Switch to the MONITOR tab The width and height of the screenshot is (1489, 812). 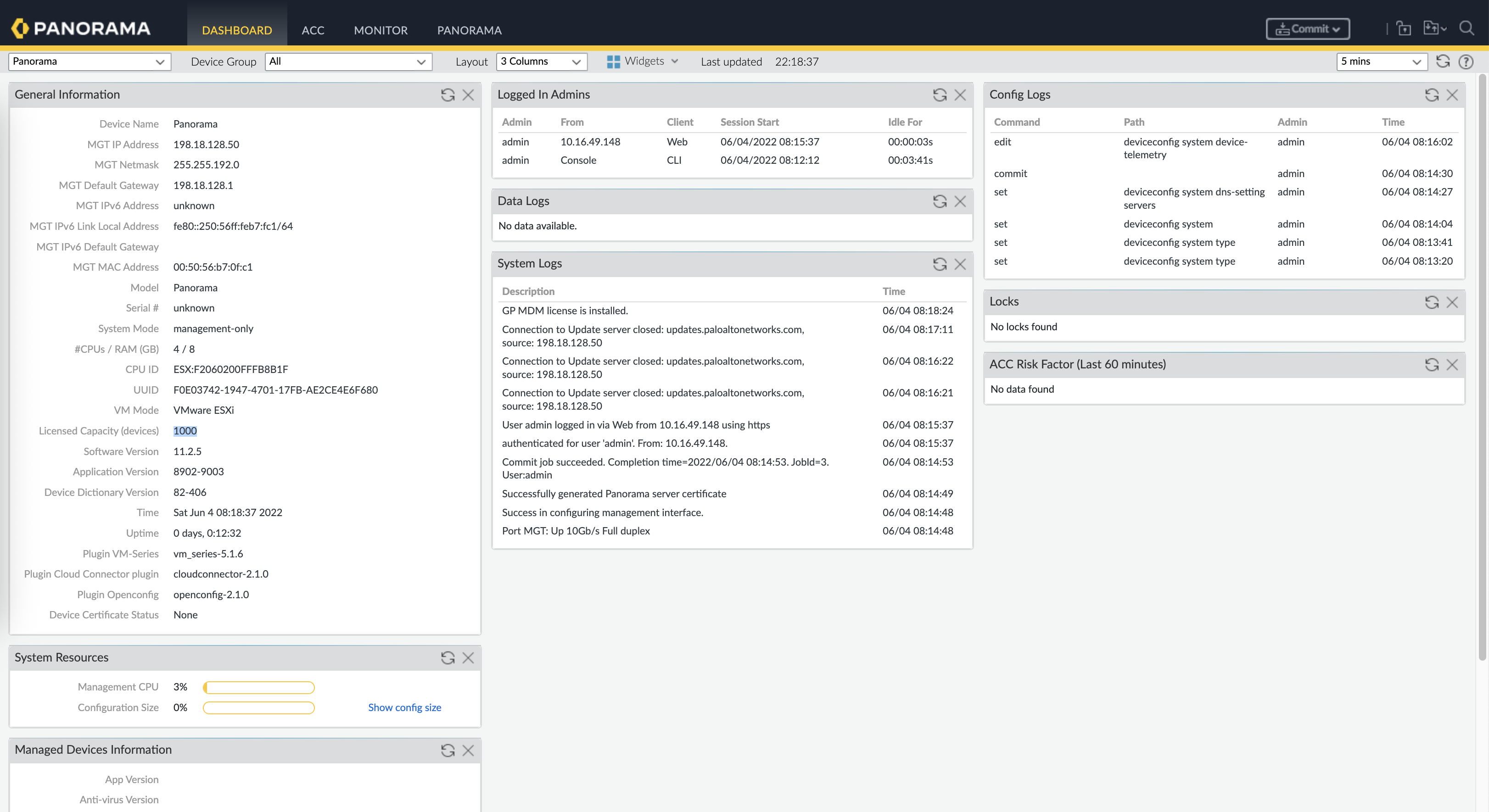coord(381,30)
